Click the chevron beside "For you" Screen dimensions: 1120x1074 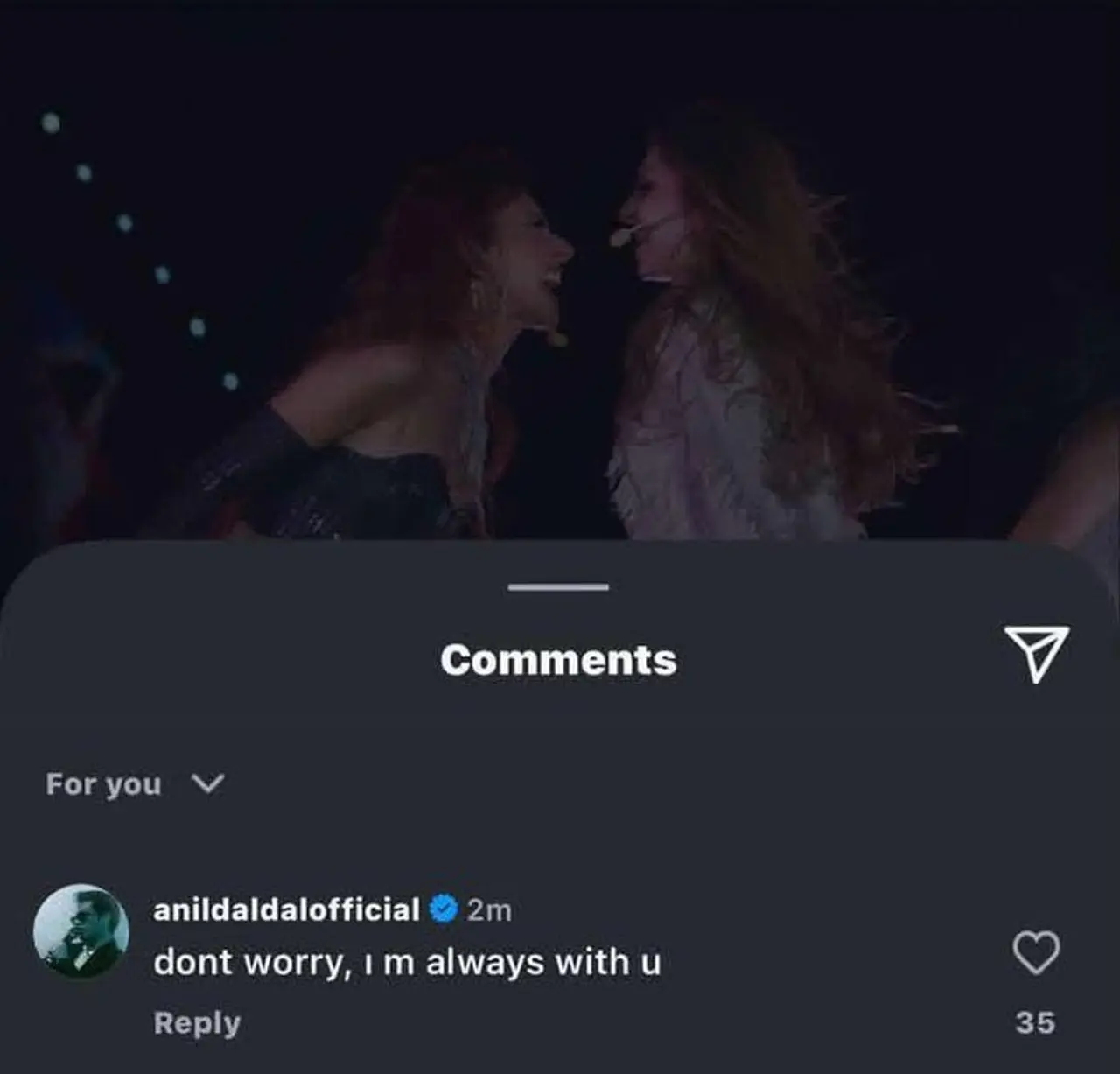pos(208,783)
